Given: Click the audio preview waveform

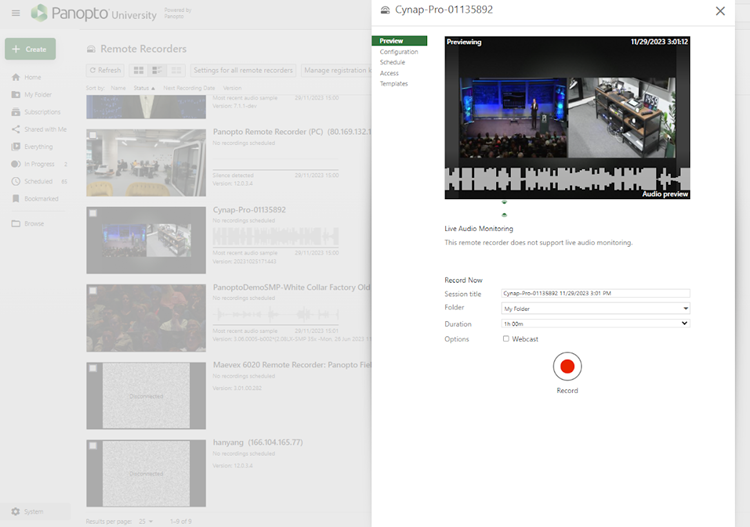Looking at the screenshot, I should [x=567, y=180].
